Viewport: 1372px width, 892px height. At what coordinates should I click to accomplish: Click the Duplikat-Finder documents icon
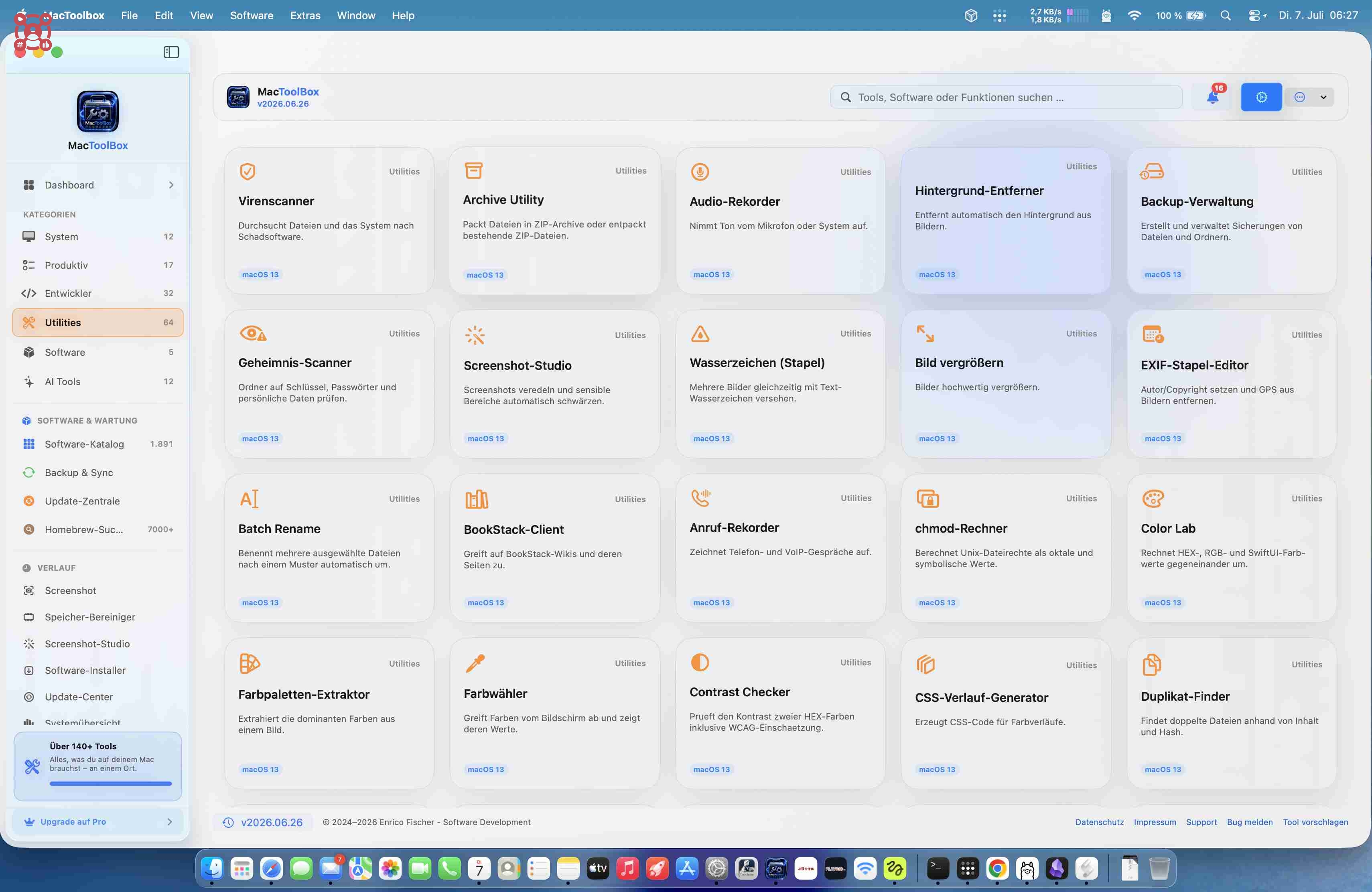(1151, 665)
